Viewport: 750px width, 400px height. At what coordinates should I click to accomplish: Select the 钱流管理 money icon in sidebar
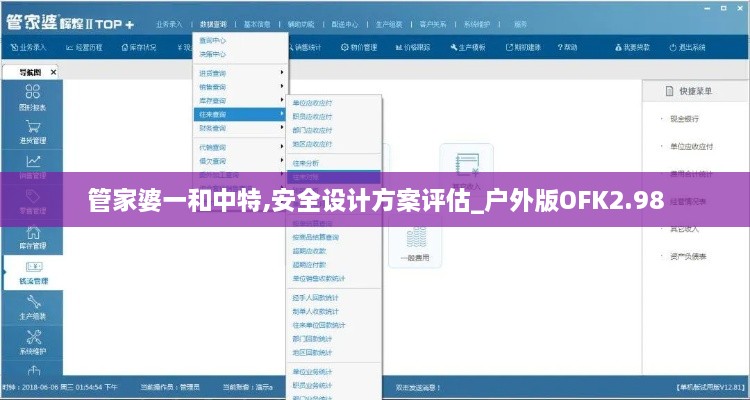coord(33,267)
